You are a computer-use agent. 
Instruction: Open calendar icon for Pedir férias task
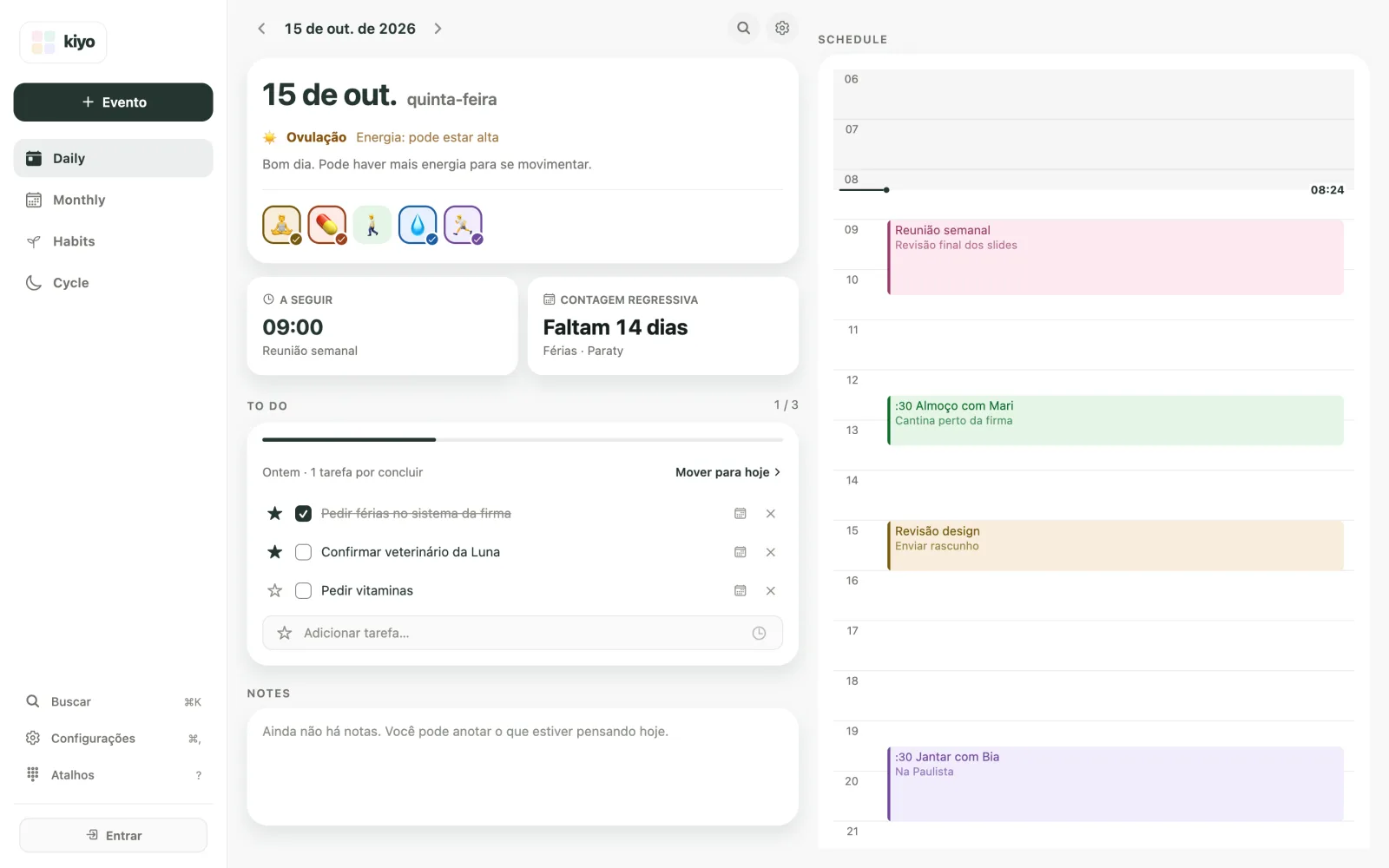pos(741,514)
